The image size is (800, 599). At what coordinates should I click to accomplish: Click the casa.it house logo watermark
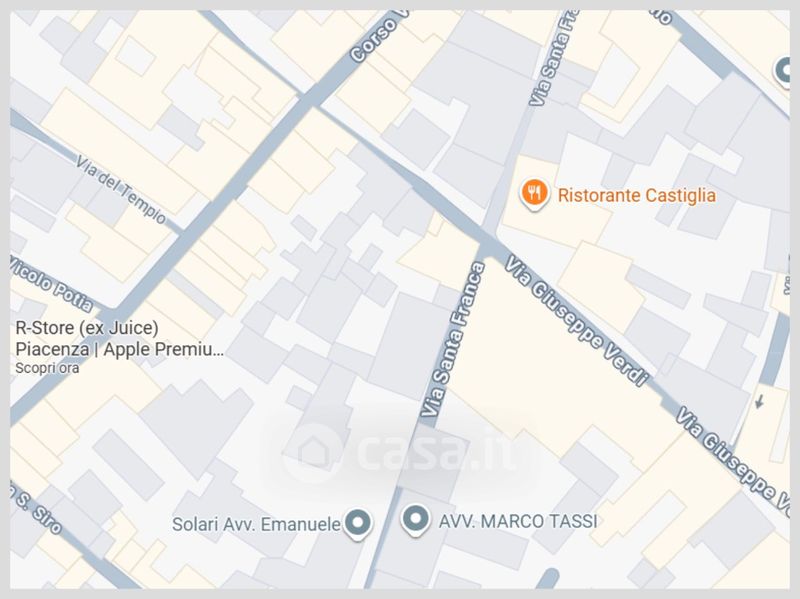[313, 453]
